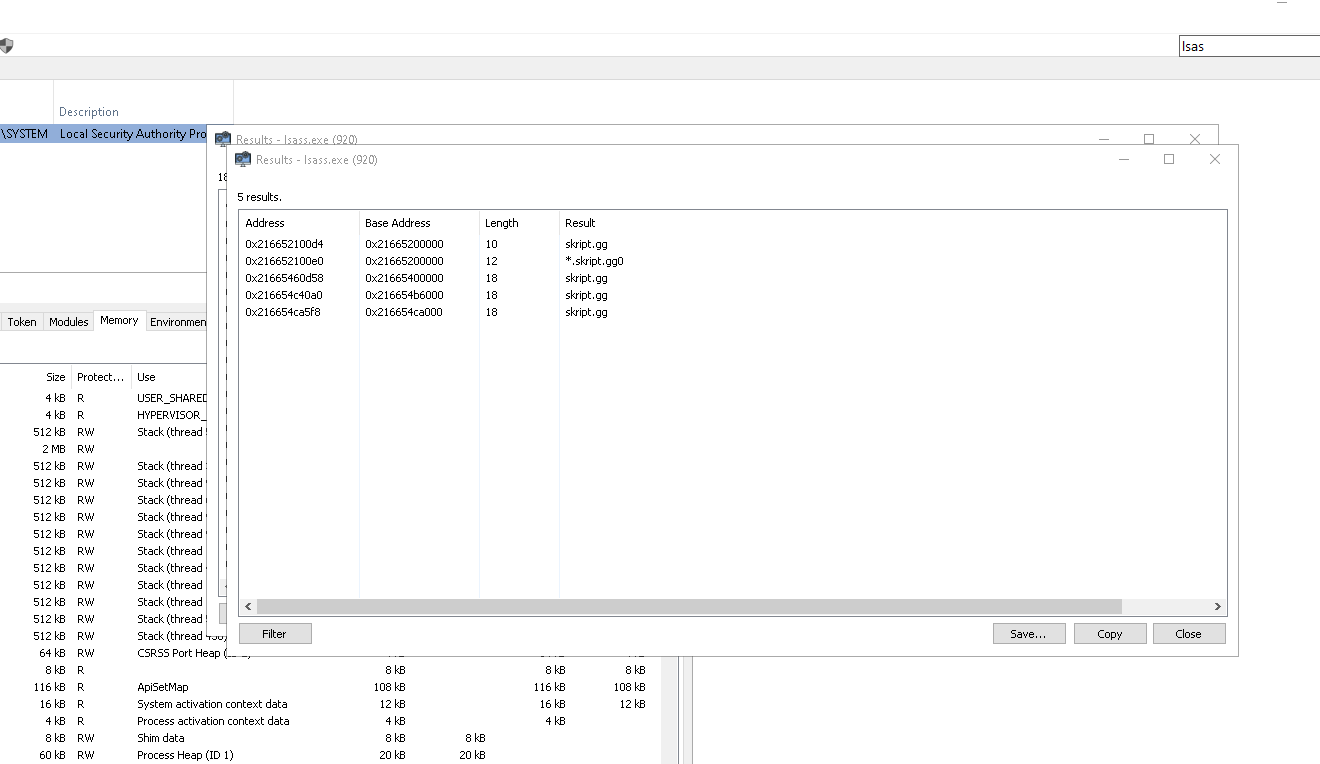The width and height of the screenshot is (1320, 764).
Task: Click the search box containing lsas
Action: [x=1249, y=46]
